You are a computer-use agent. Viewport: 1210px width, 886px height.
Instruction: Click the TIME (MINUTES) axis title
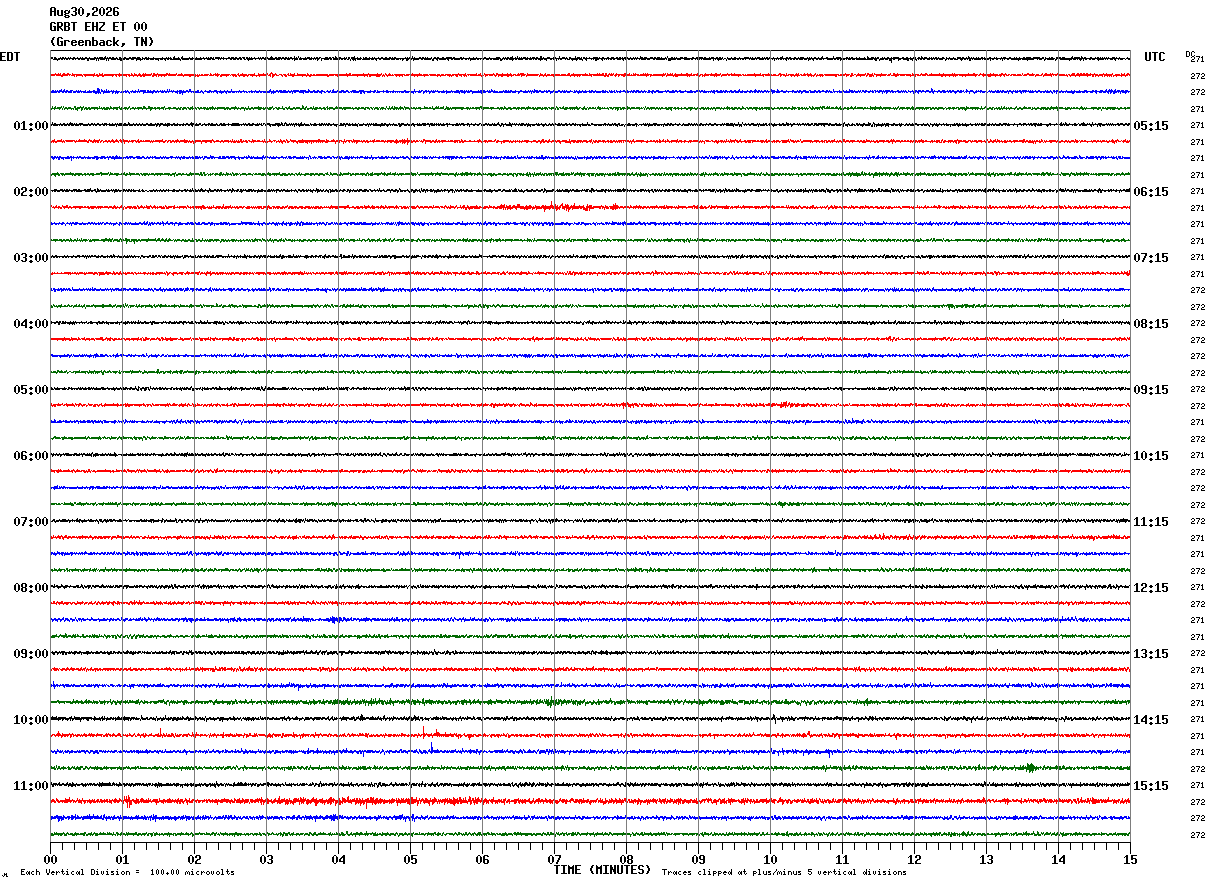point(602,870)
